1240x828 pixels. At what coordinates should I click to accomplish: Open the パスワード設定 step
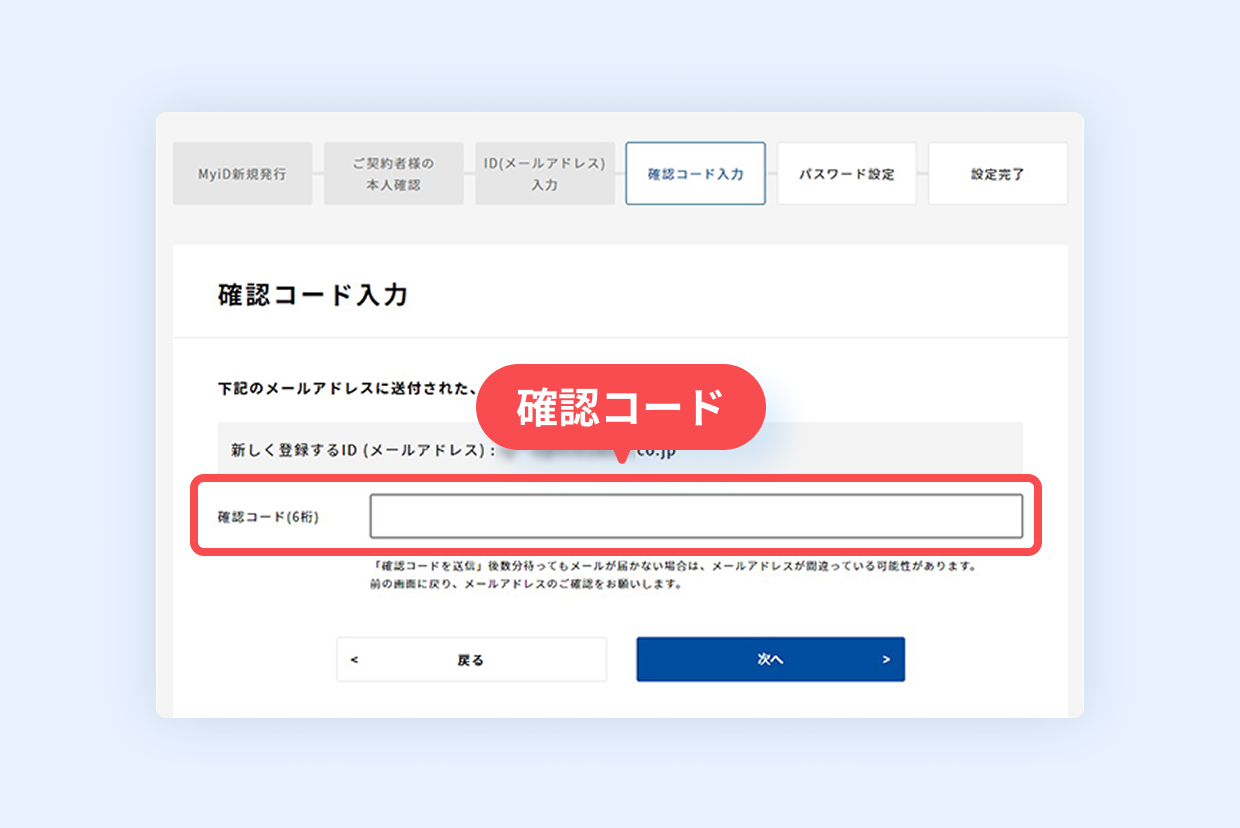point(847,174)
